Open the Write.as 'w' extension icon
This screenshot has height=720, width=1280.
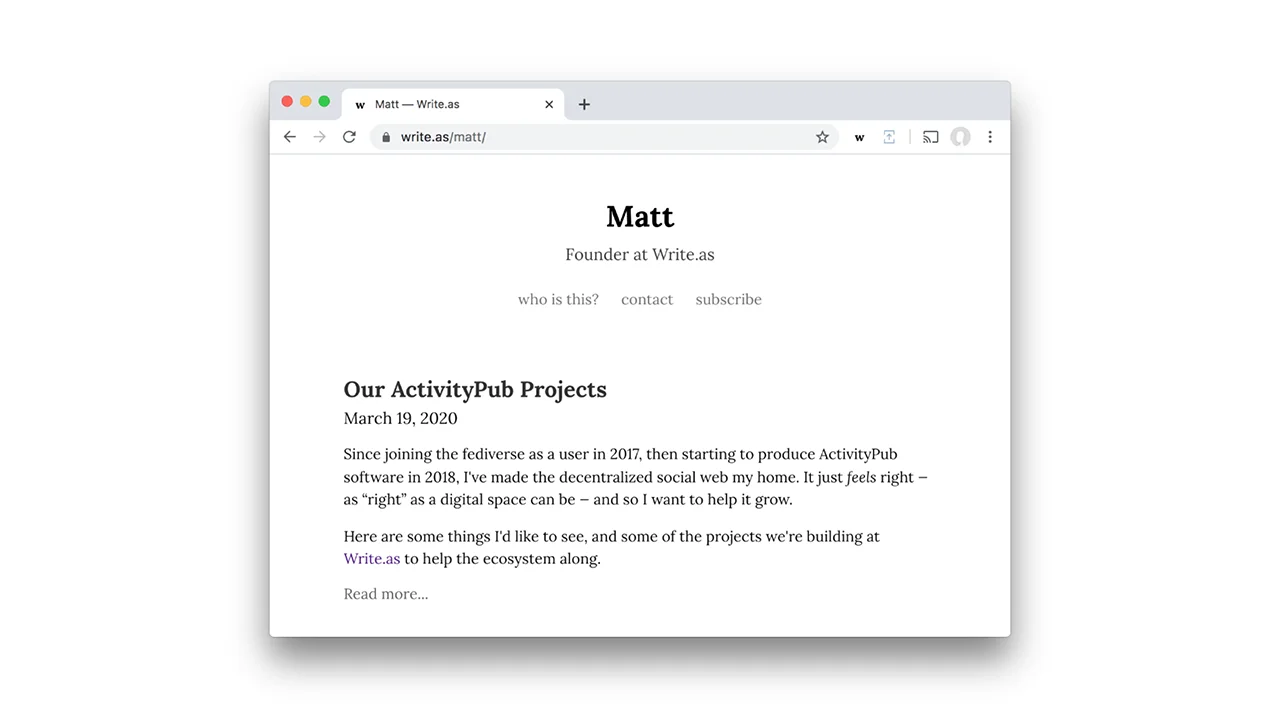click(859, 137)
